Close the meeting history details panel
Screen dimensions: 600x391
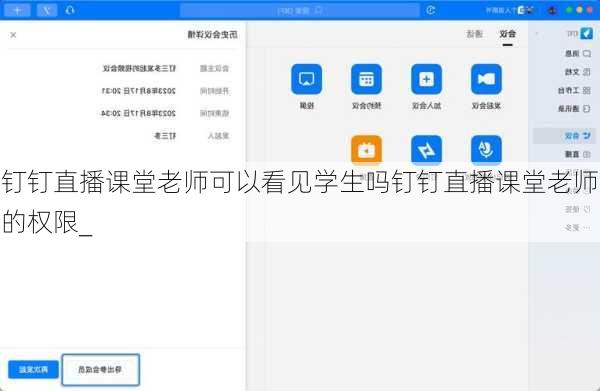tap(13, 35)
